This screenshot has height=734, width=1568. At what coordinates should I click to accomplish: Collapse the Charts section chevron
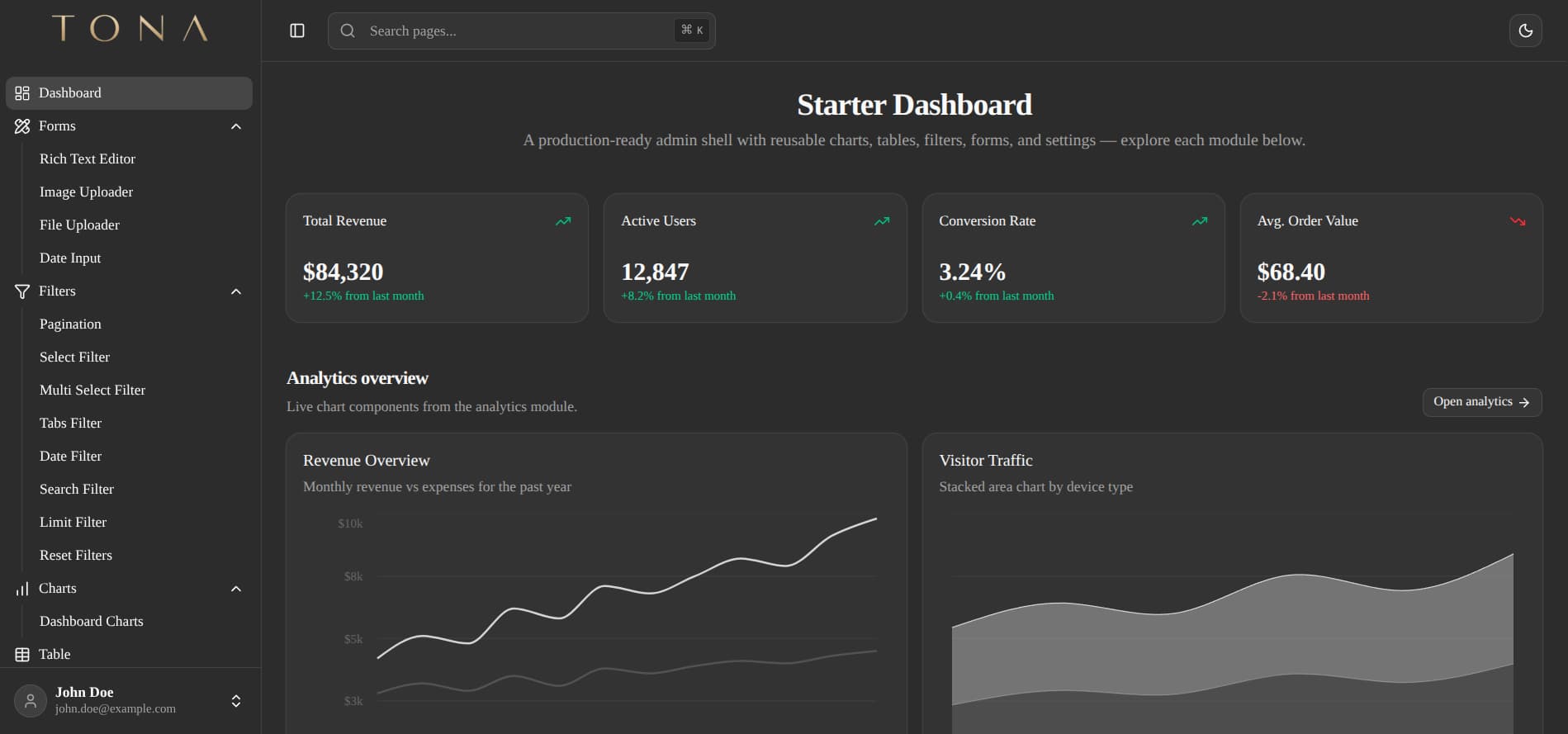pyautogui.click(x=236, y=589)
